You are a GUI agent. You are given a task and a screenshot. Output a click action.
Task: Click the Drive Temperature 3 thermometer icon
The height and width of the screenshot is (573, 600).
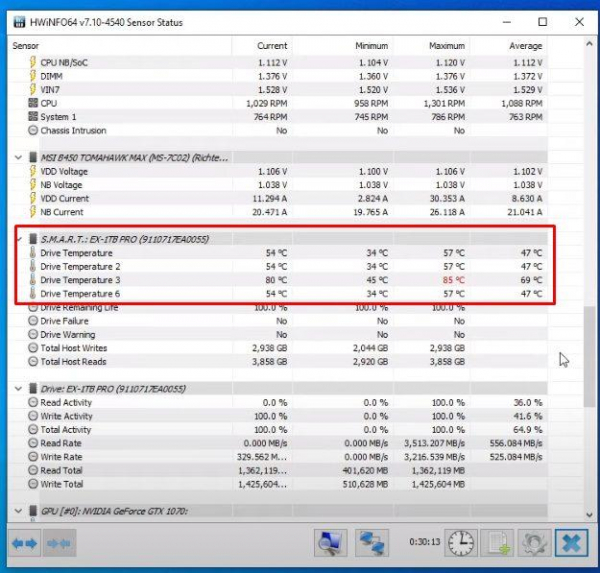33,280
